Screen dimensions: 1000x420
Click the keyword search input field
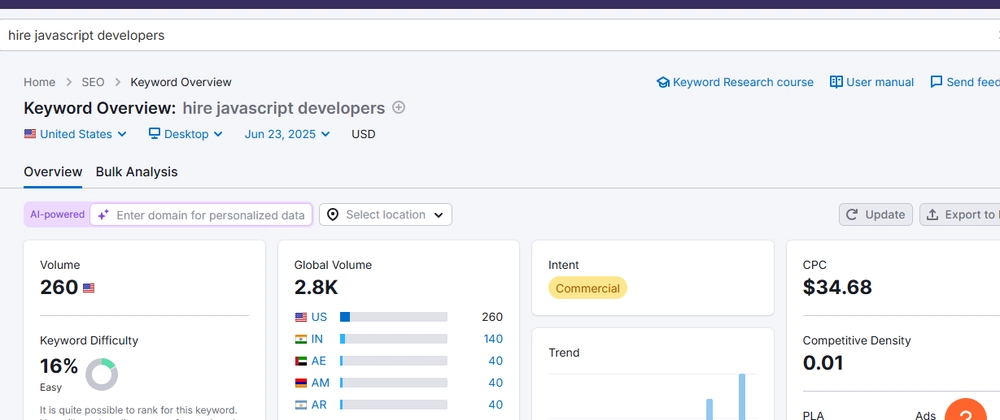point(500,35)
